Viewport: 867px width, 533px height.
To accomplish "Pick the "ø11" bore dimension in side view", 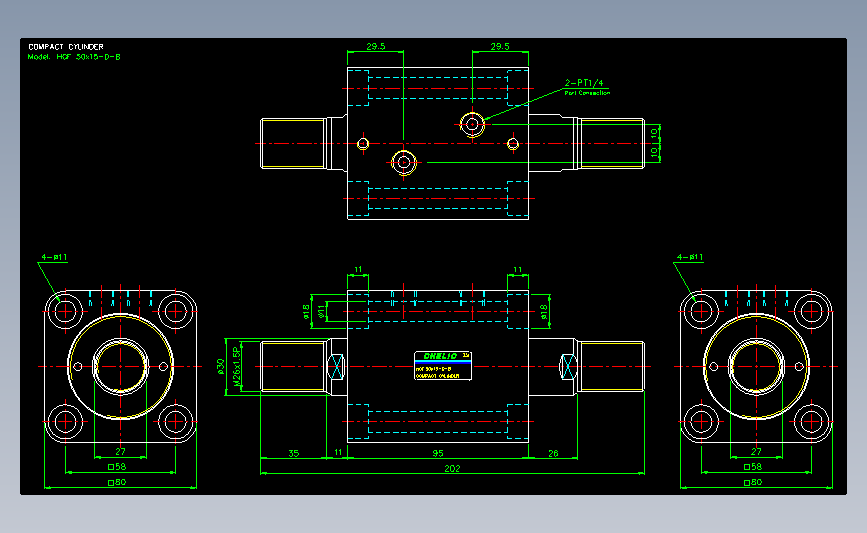I will point(322,312).
